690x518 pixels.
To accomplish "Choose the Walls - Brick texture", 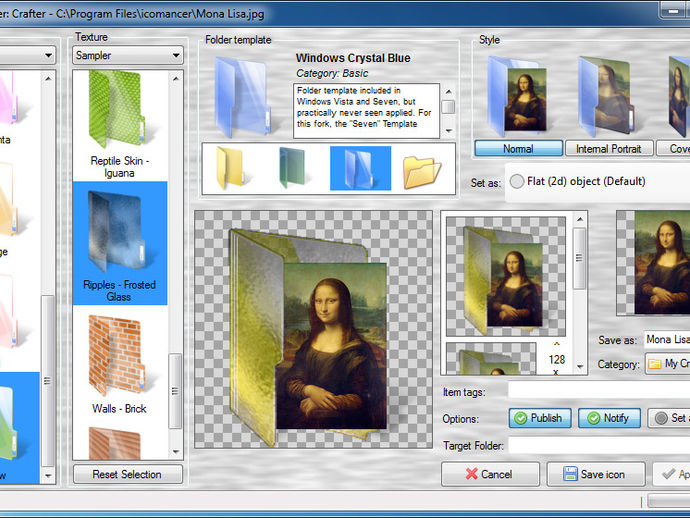I will 120,363.
